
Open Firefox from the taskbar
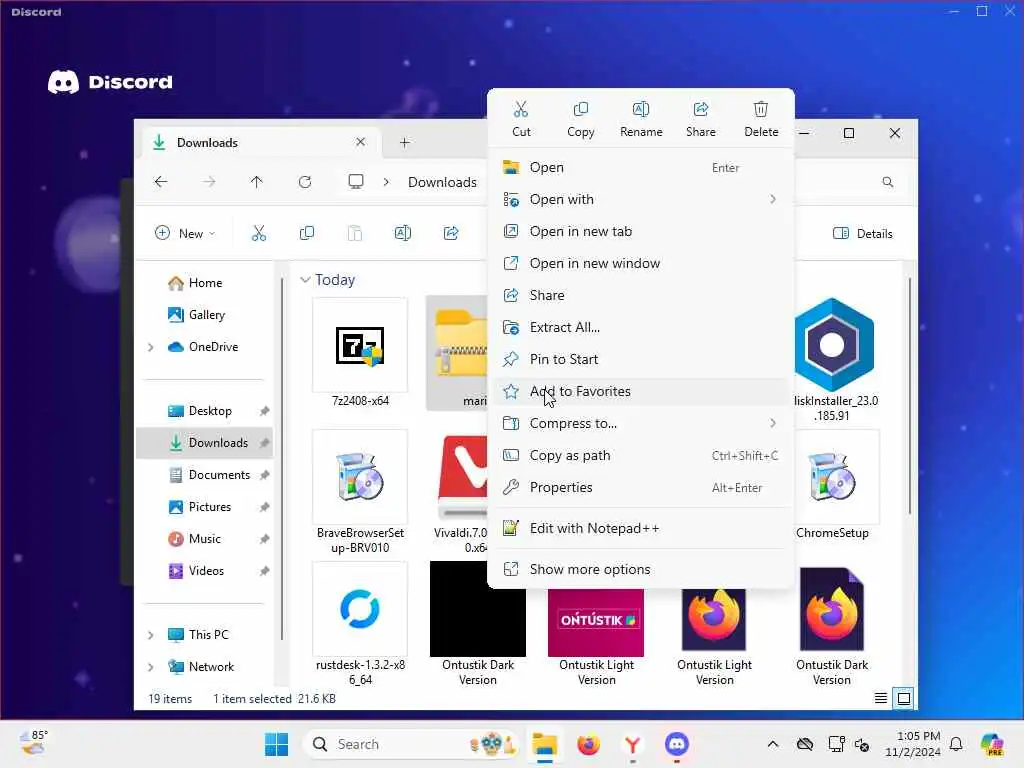pyautogui.click(x=588, y=744)
